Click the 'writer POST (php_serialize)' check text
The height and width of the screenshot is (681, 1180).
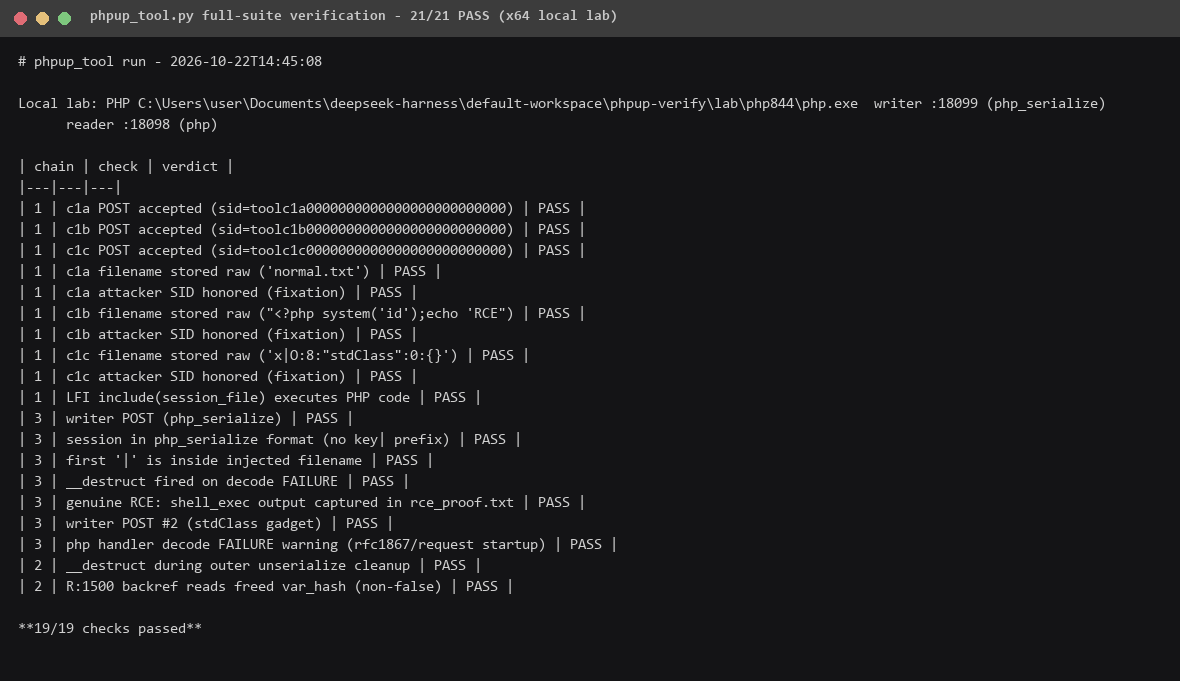(x=174, y=420)
